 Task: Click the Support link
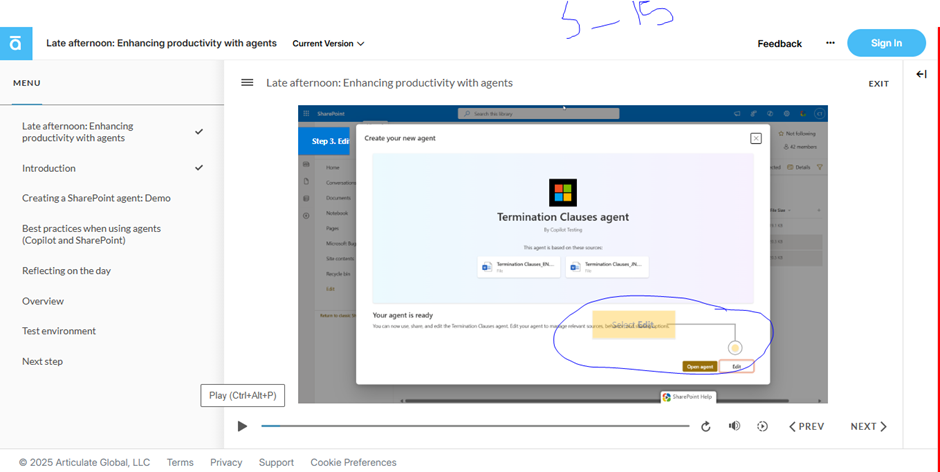276,462
